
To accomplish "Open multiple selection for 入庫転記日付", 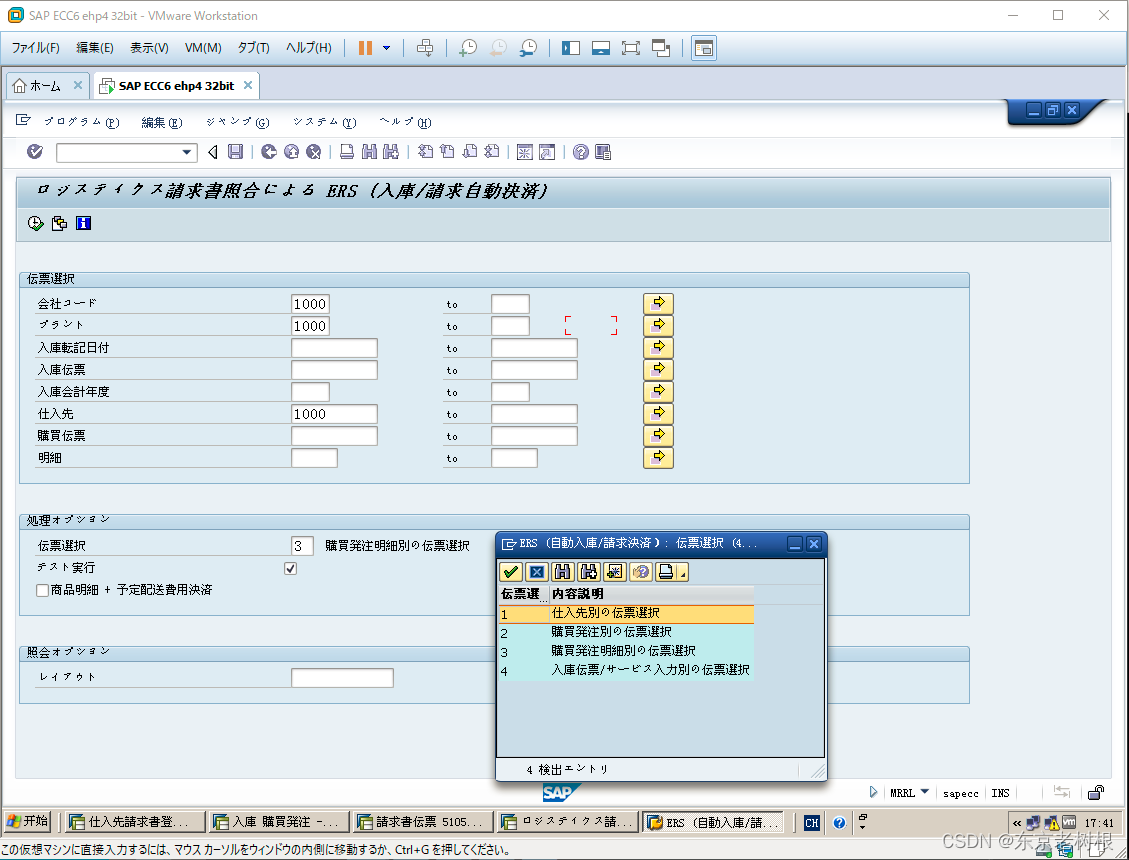I will coord(658,348).
